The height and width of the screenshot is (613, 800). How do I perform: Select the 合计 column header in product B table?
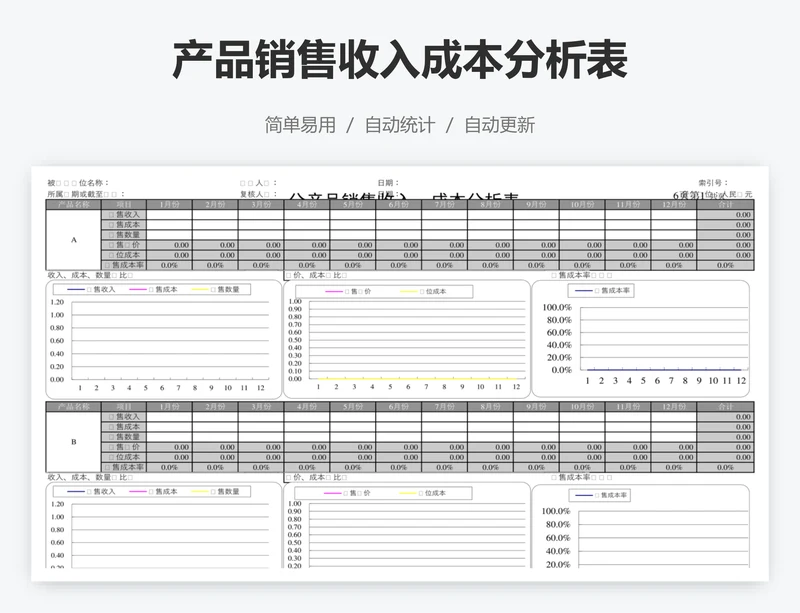point(725,407)
